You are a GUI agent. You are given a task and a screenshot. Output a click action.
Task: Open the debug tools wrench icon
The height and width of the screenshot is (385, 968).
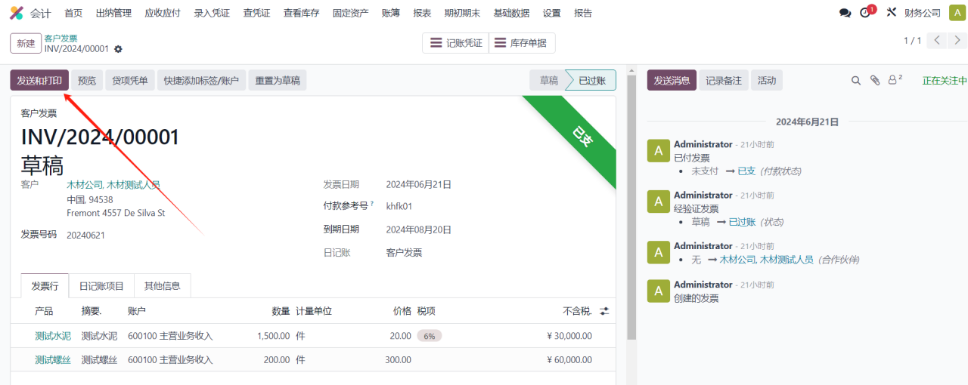890,12
